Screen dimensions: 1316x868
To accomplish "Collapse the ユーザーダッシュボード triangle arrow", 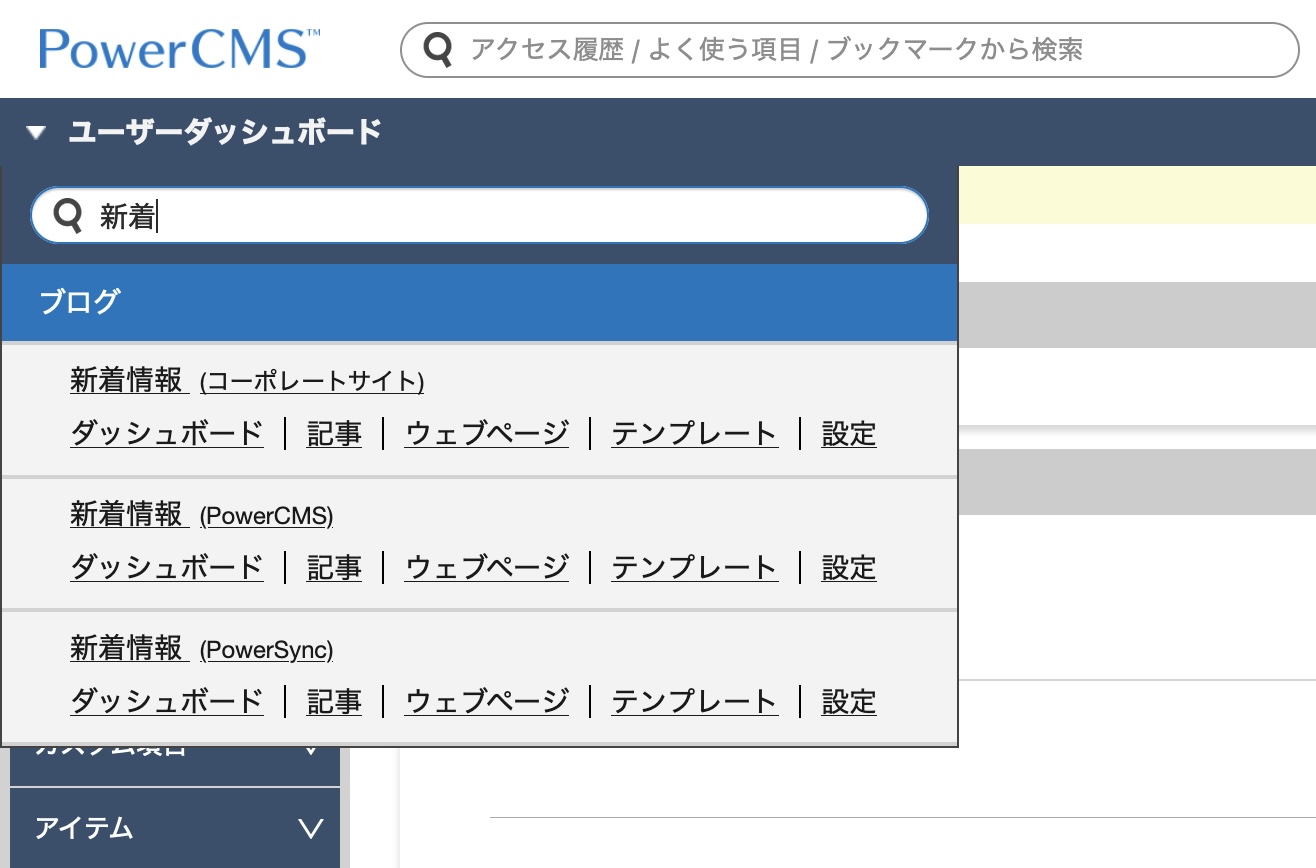I will pos(37,132).
